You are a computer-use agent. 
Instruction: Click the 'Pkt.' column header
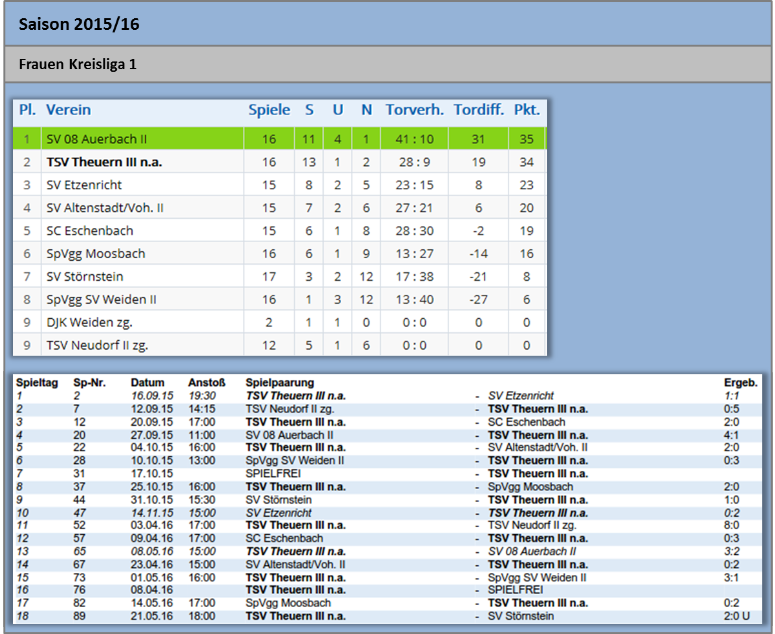tap(527, 110)
